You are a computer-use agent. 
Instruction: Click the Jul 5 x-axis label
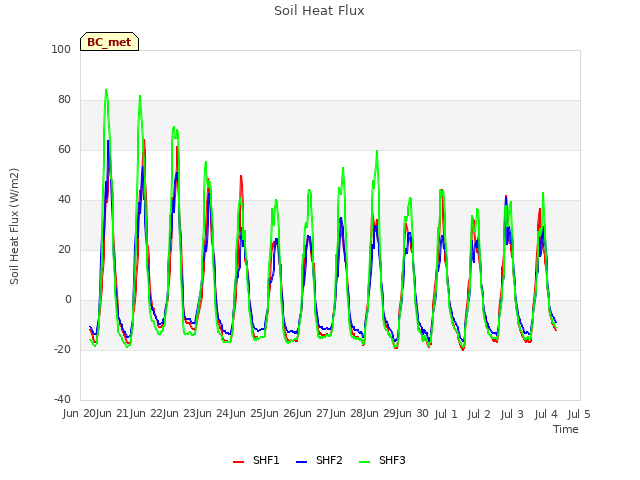coord(579,415)
